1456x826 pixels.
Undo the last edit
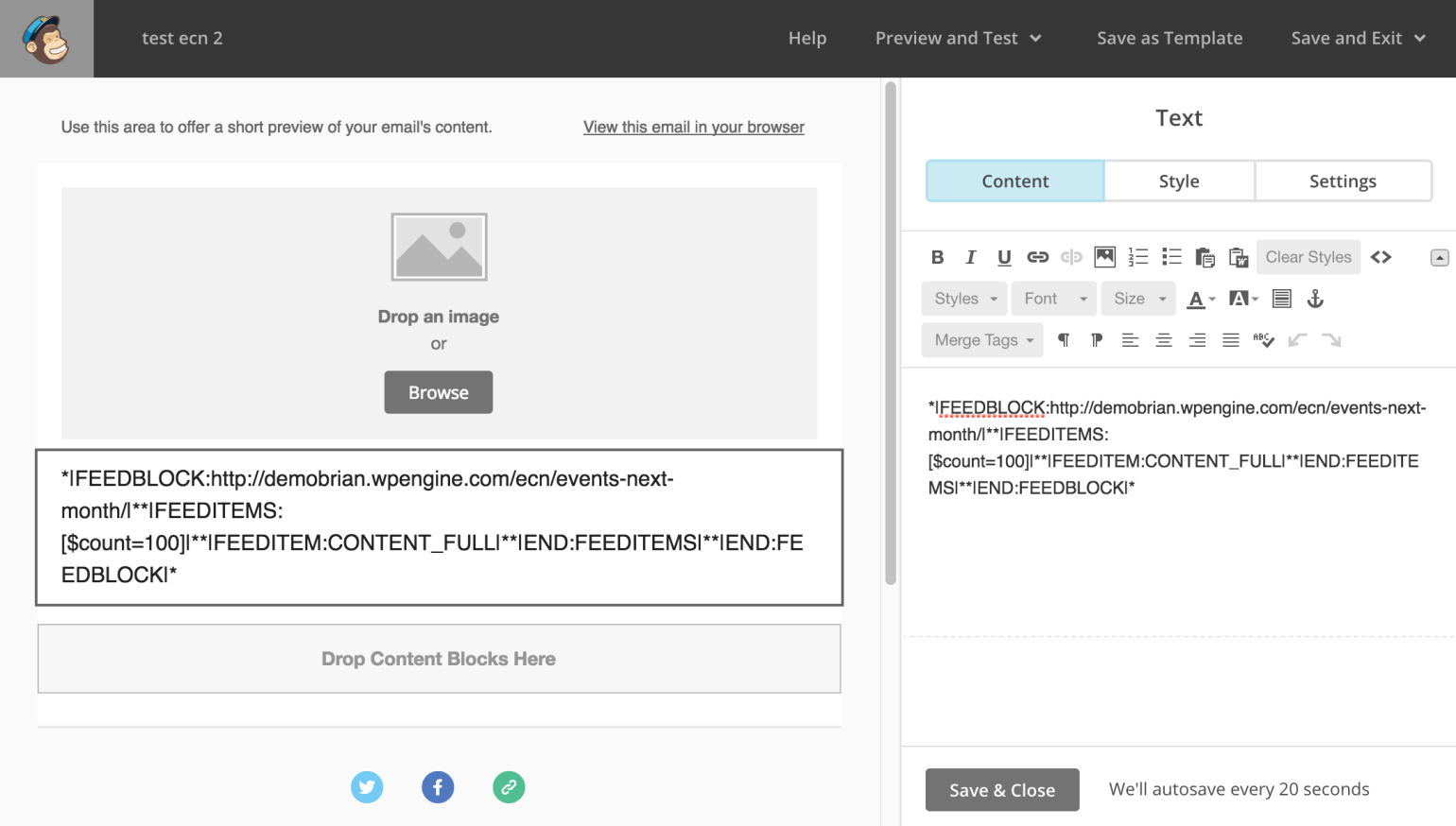(1298, 340)
